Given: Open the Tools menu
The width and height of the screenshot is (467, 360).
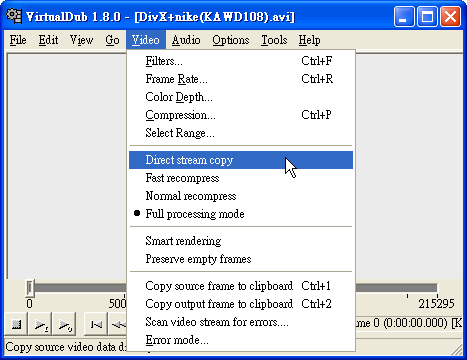Looking at the screenshot, I should click(x=274, y=40).
